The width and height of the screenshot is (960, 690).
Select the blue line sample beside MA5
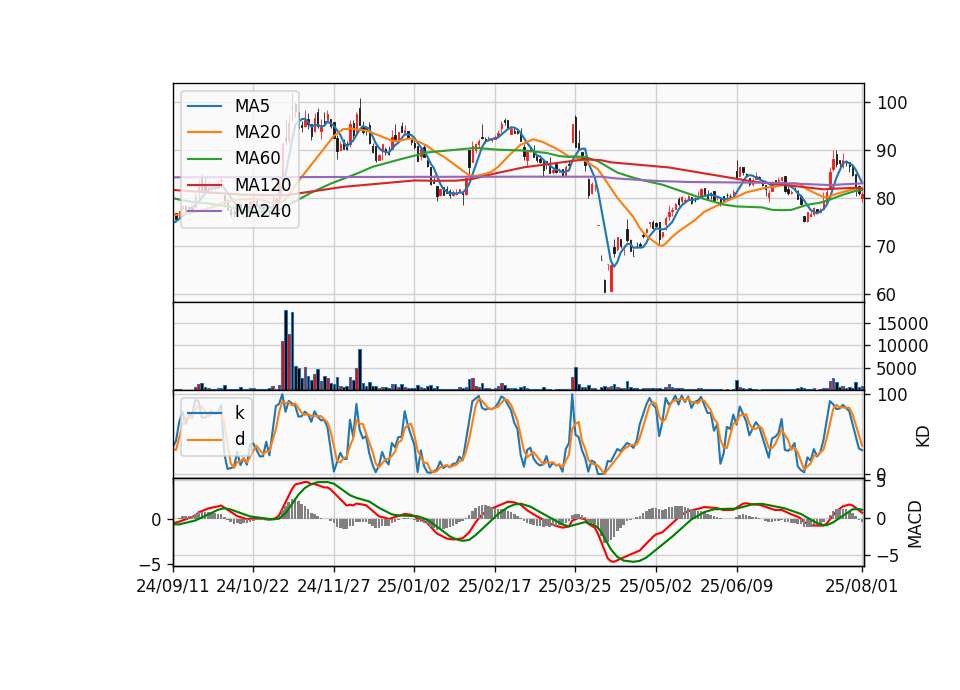point(204,107)
